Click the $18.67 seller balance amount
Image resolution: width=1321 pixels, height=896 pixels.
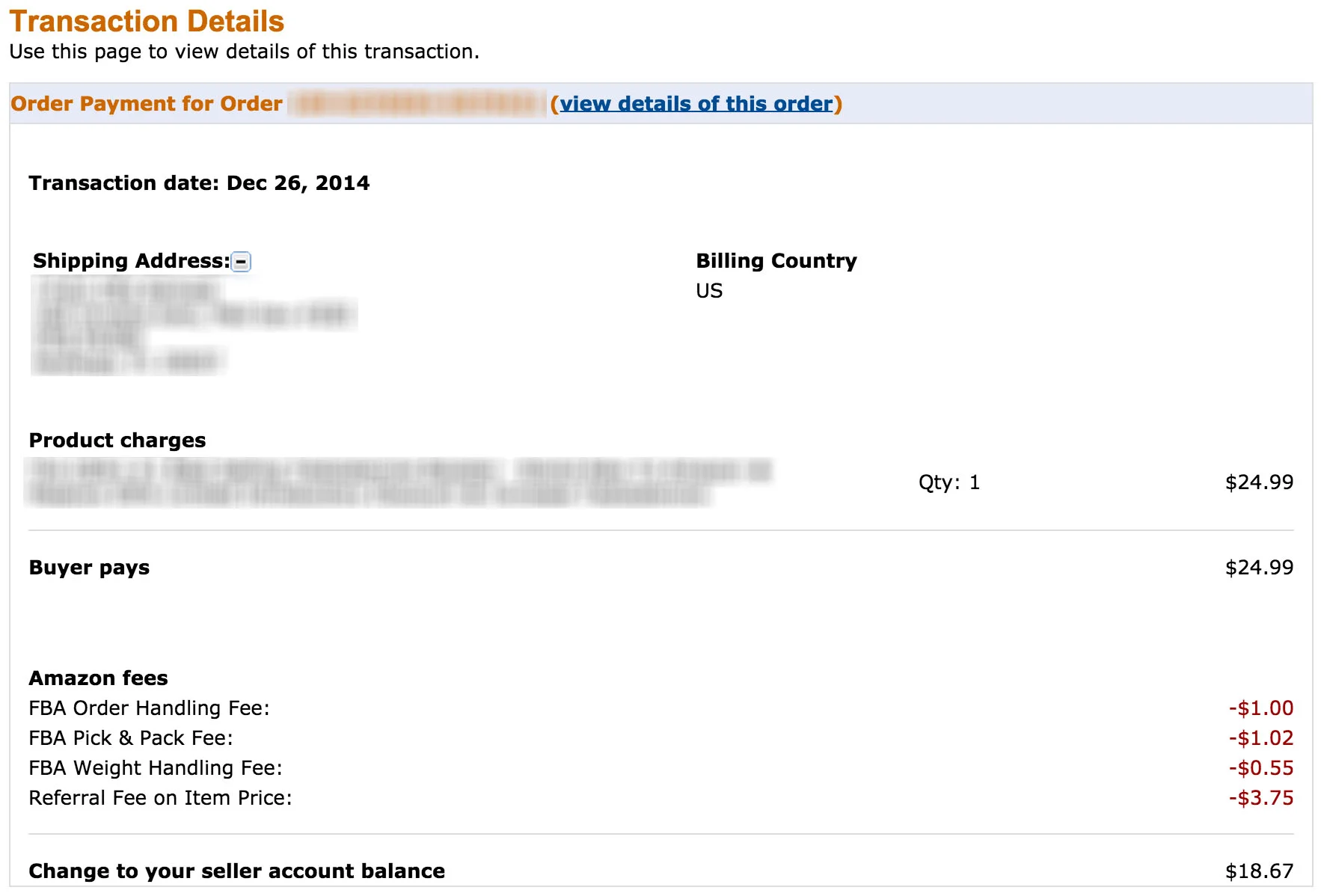1259,871
